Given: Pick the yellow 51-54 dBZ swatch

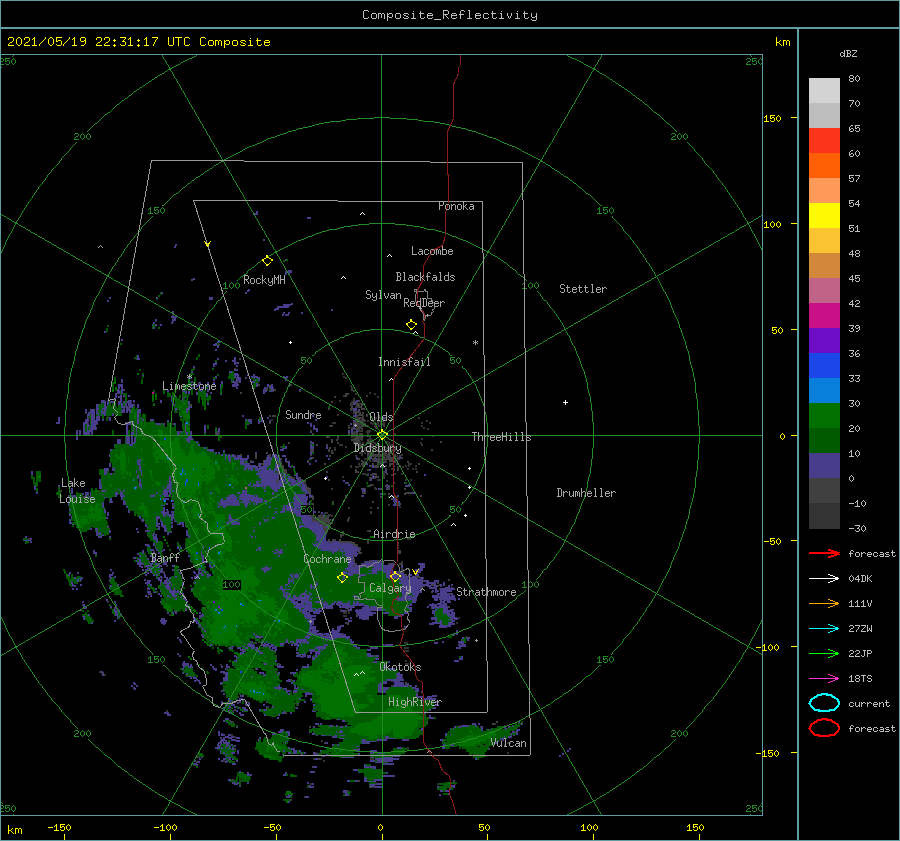Looking at the screenshot, I should pyautogui.click(x=824, y=215).
